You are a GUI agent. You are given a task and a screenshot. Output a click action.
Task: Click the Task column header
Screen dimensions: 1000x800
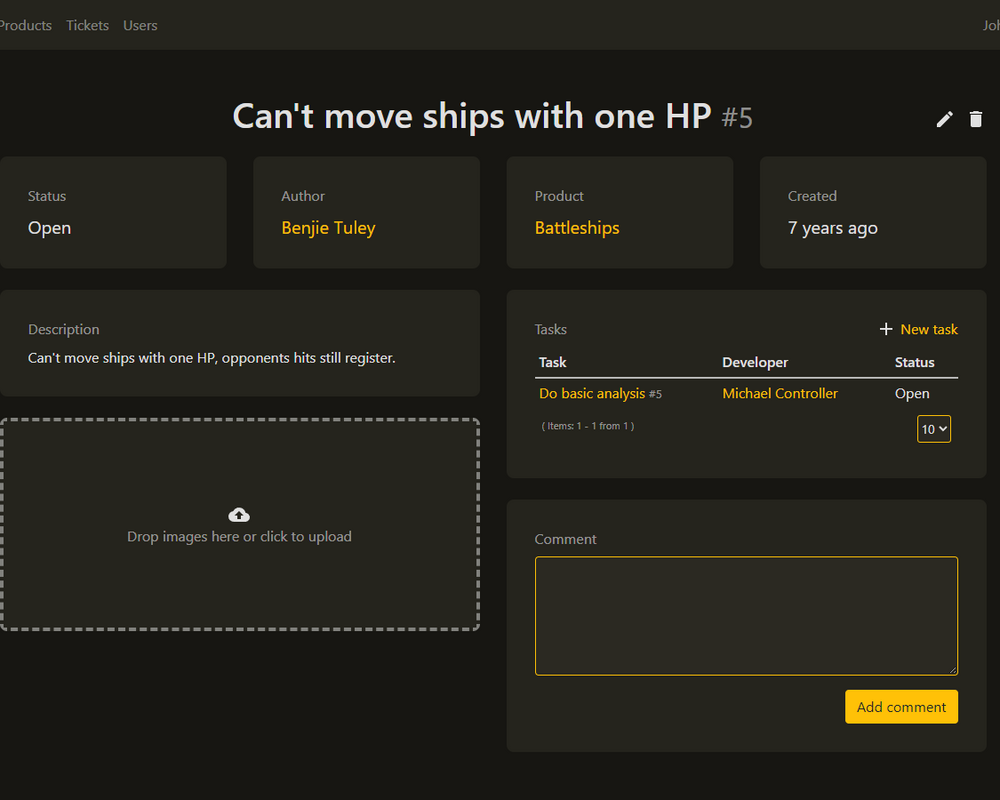552,362
